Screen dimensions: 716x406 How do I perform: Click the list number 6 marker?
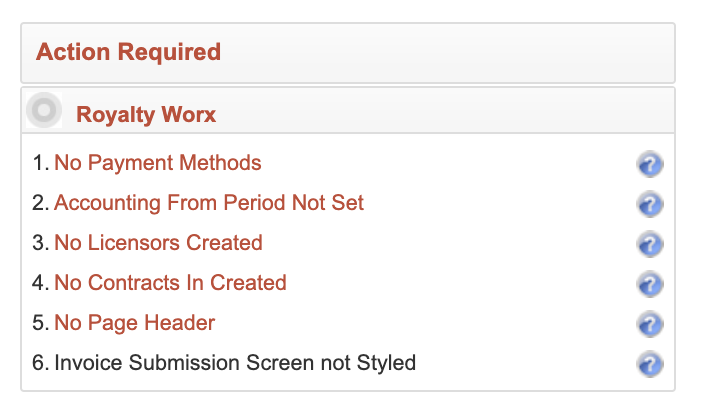click(x=41, y=363)
